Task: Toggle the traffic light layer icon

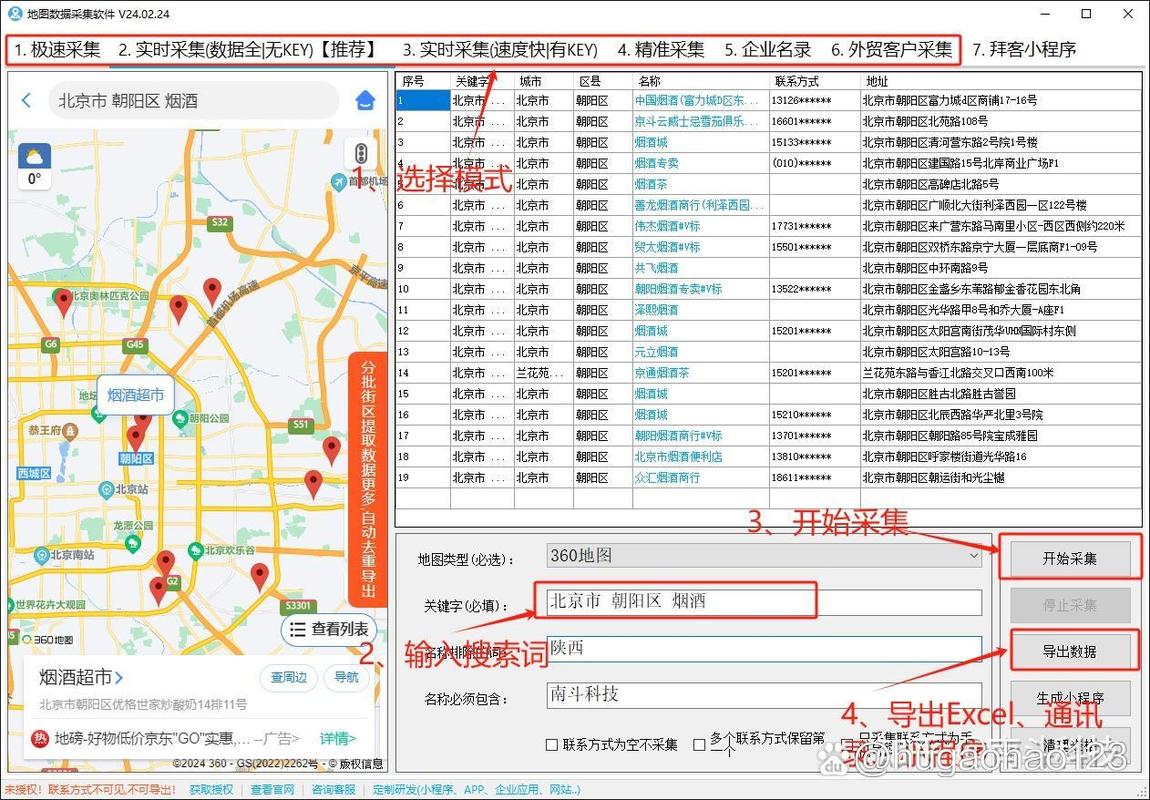Action: pyautogui.click(x=361, y=154)
